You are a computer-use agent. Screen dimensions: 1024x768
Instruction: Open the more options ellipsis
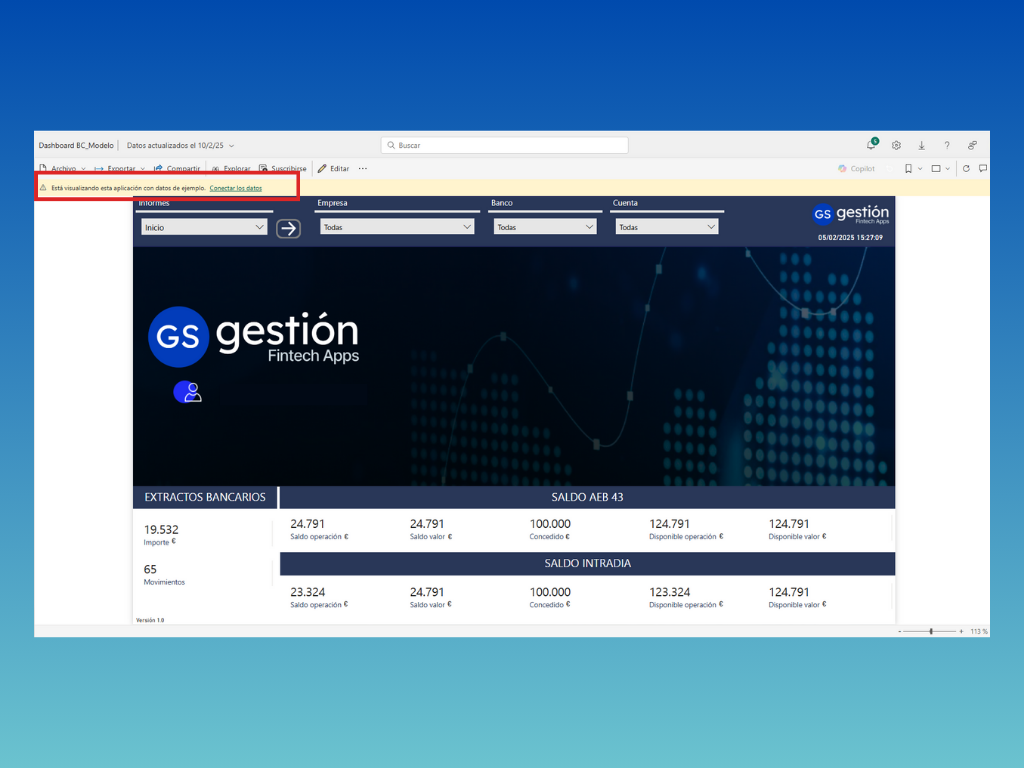pyautogui.click(x=363, y=168)
